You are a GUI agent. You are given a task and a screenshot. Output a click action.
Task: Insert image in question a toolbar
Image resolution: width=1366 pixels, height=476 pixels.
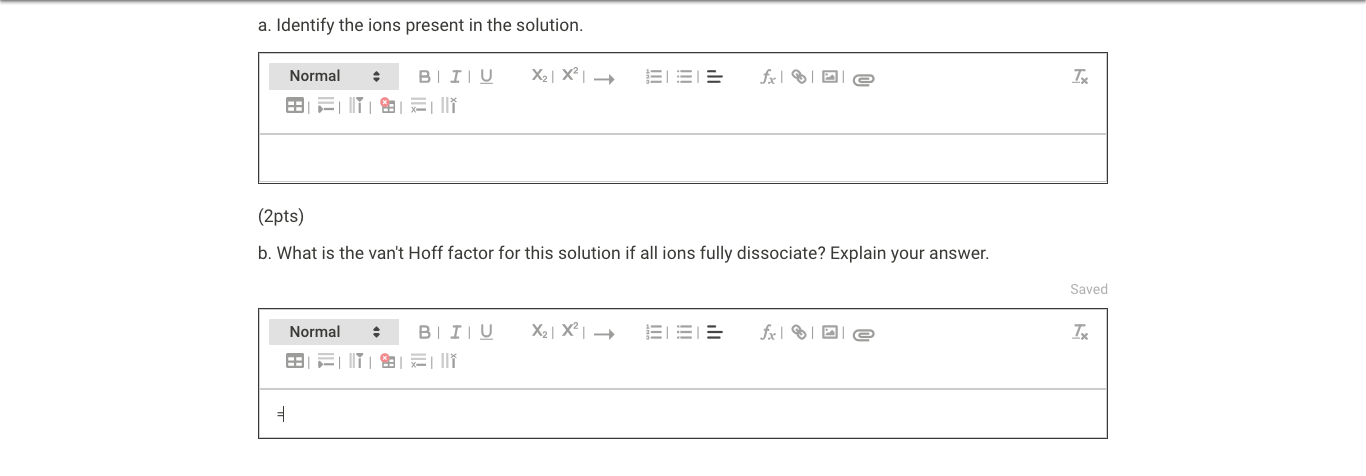coord(830,77)
